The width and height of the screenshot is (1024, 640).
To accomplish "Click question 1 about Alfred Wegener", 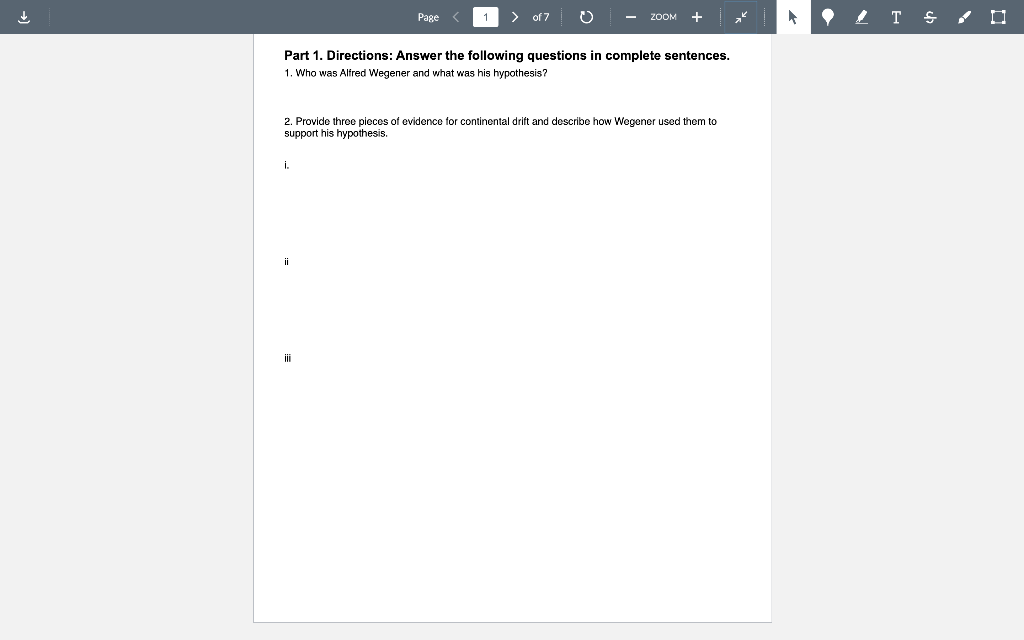I will 415,73.
